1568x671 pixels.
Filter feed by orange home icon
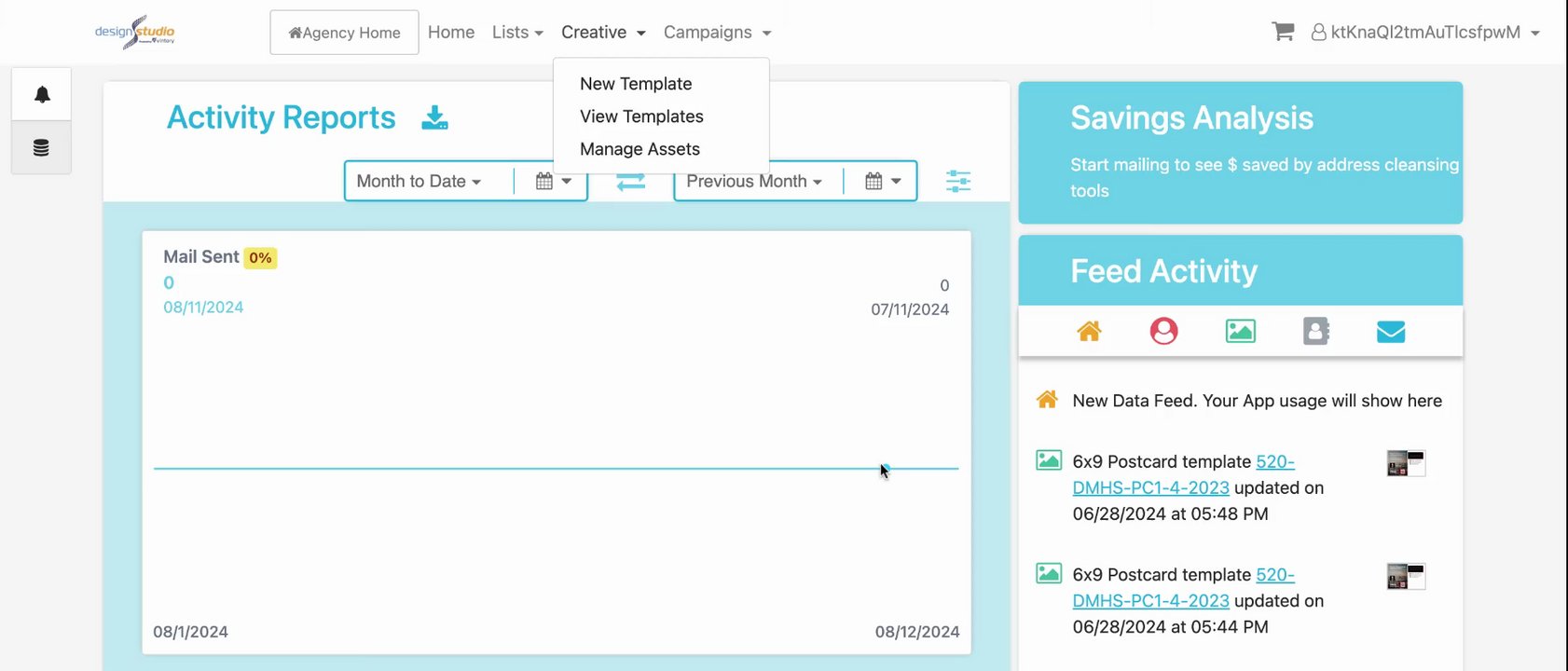tap(1089, 331)
